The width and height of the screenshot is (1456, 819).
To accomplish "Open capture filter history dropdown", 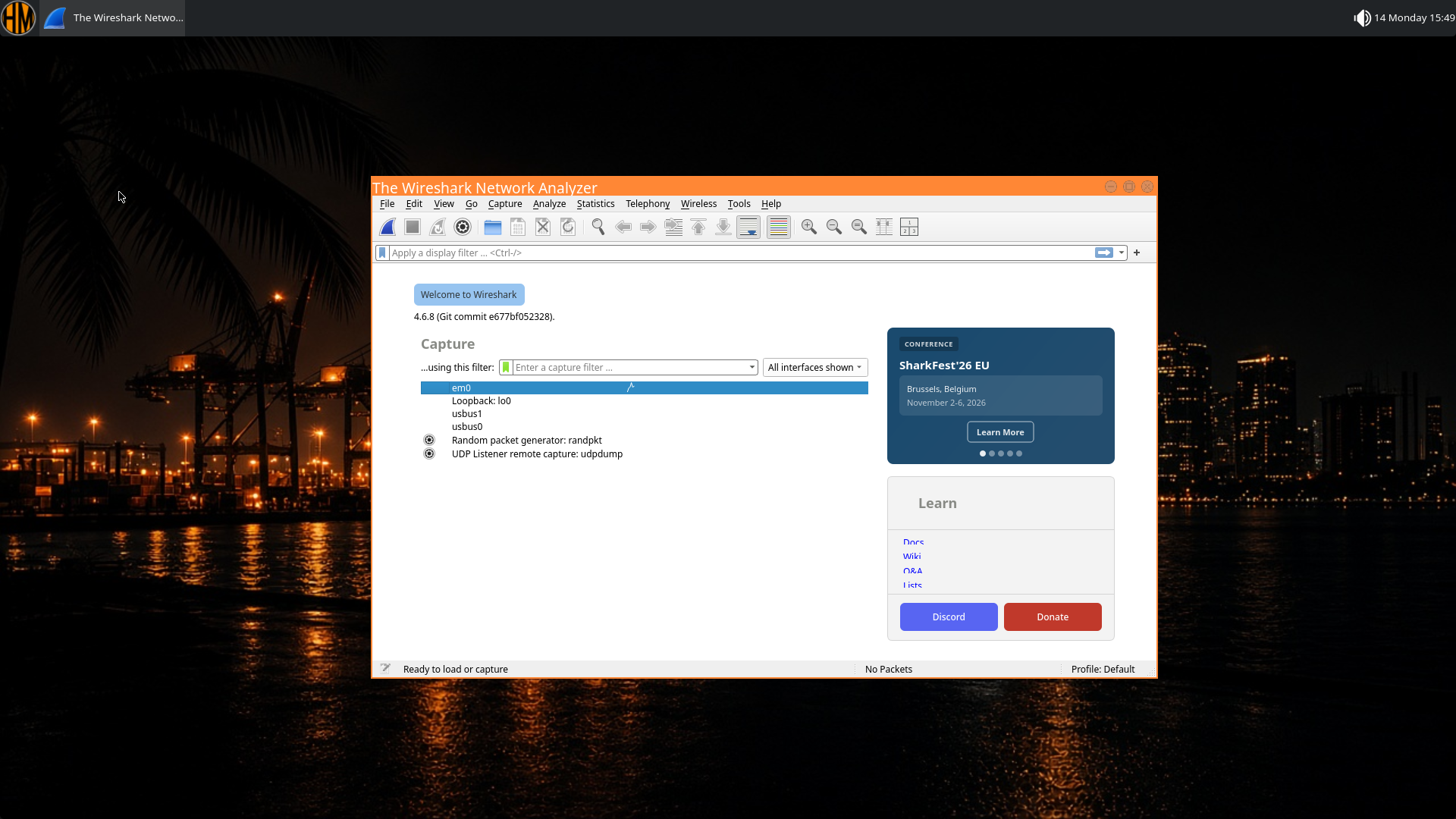I will pos(752,367).
